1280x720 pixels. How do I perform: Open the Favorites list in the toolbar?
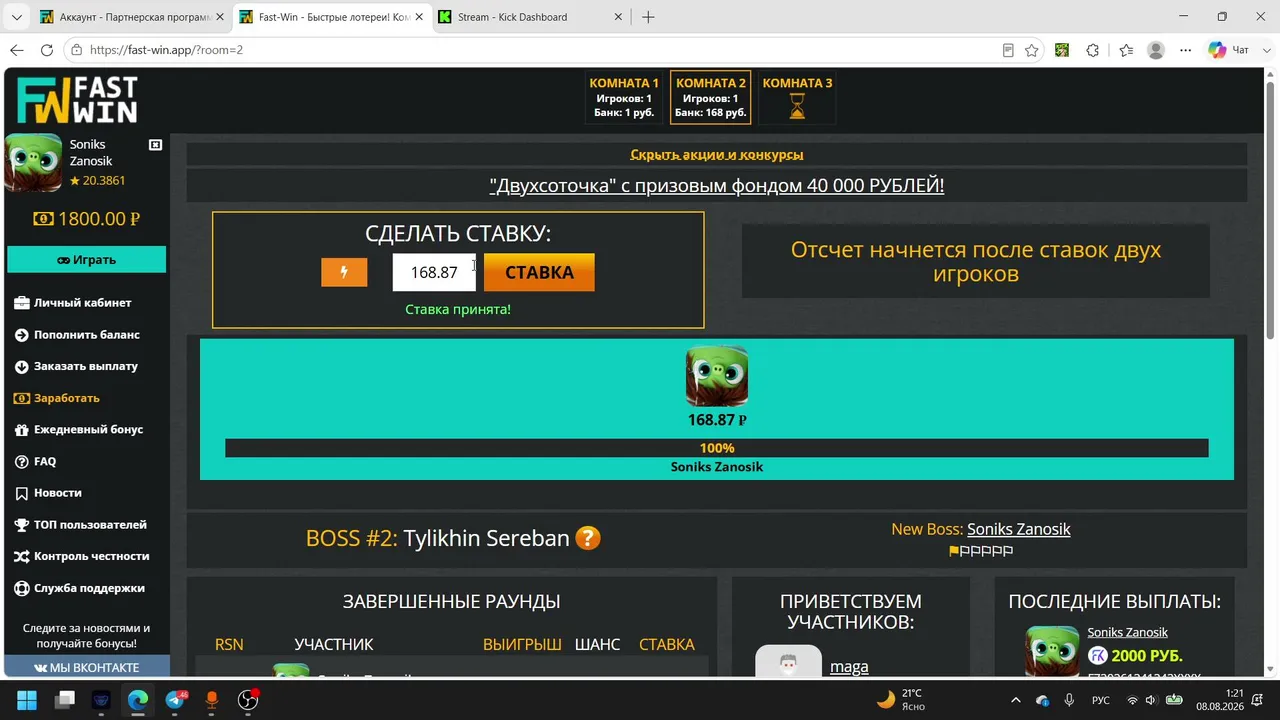click(1126, 50)
